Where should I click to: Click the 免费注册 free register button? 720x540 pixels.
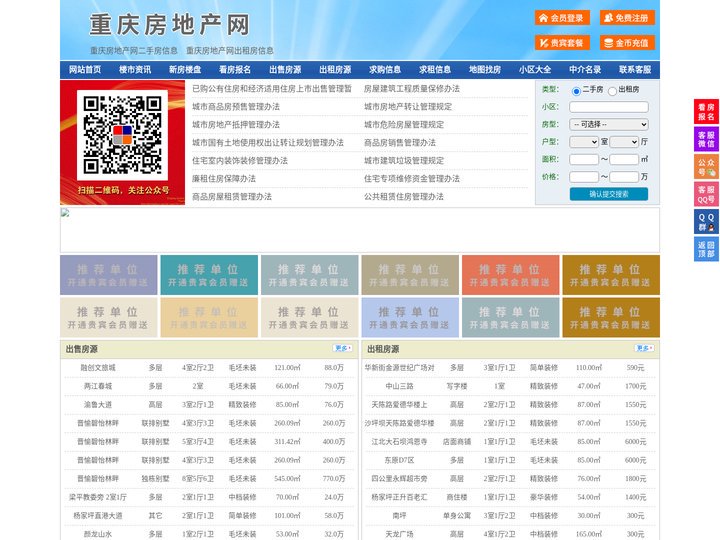tap(627, 18)
